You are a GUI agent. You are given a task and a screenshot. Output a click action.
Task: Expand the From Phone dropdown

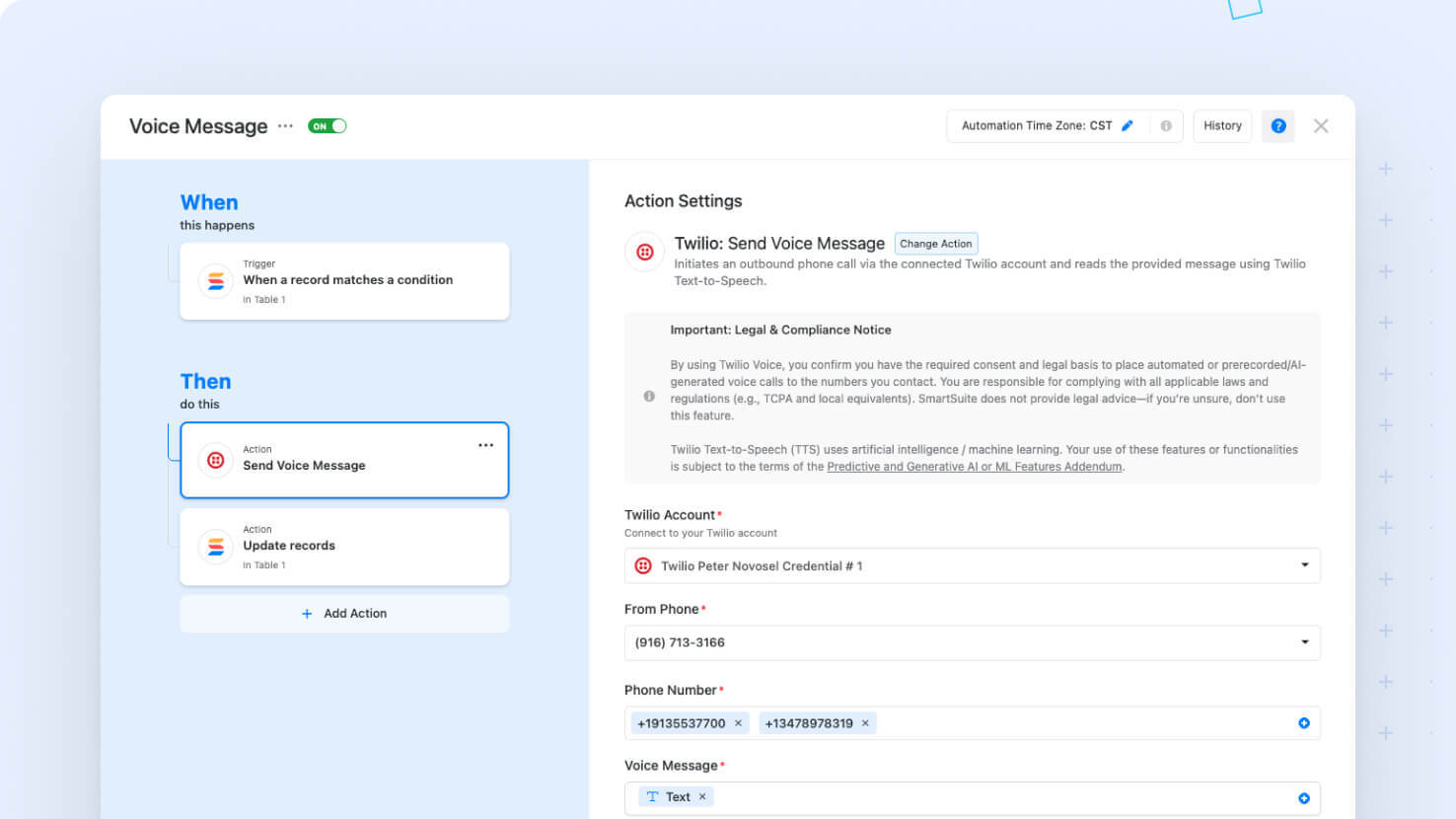pyautogui.click(x=973, y=642)
